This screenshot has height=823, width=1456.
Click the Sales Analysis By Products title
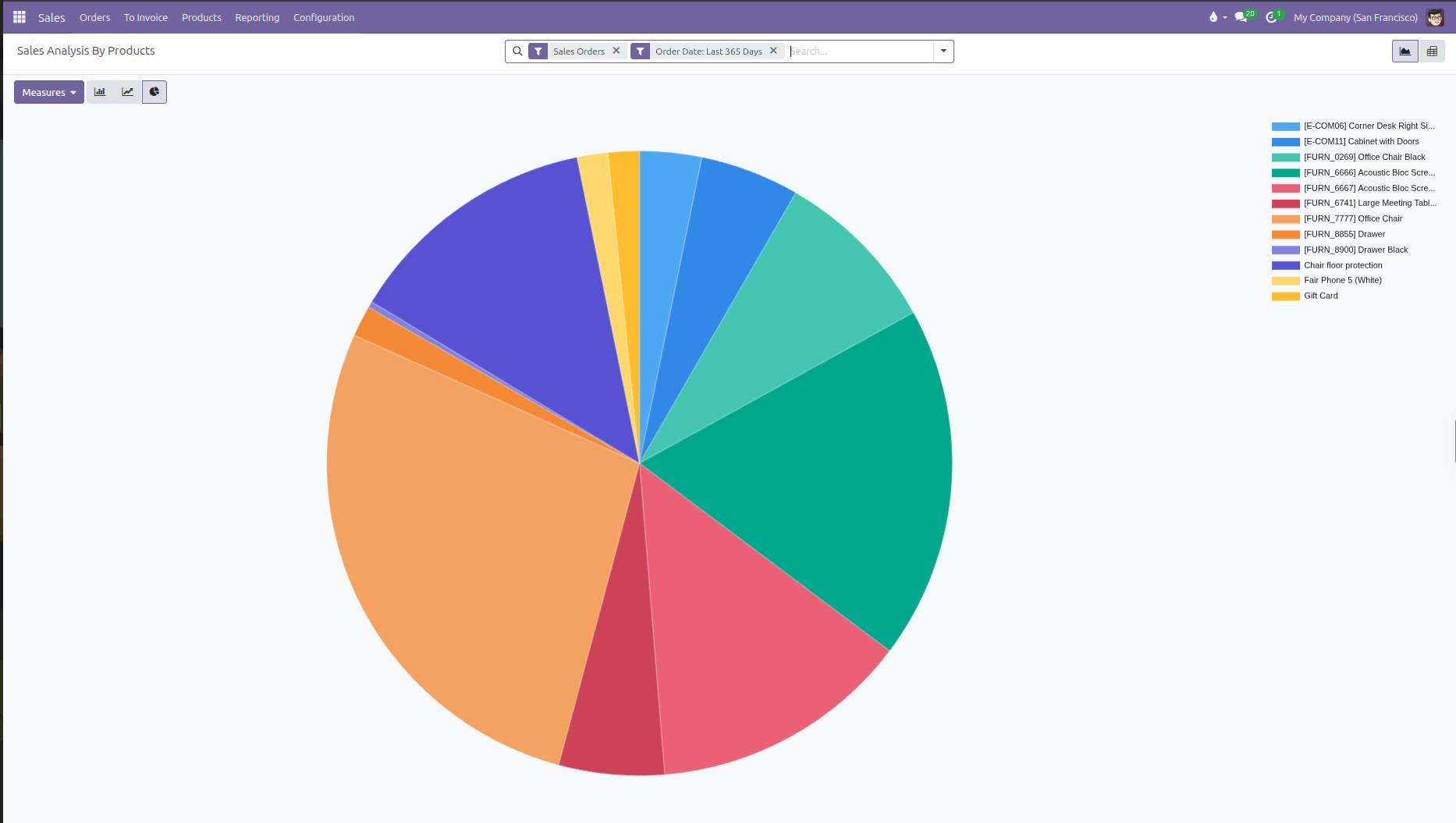point(86,51)
